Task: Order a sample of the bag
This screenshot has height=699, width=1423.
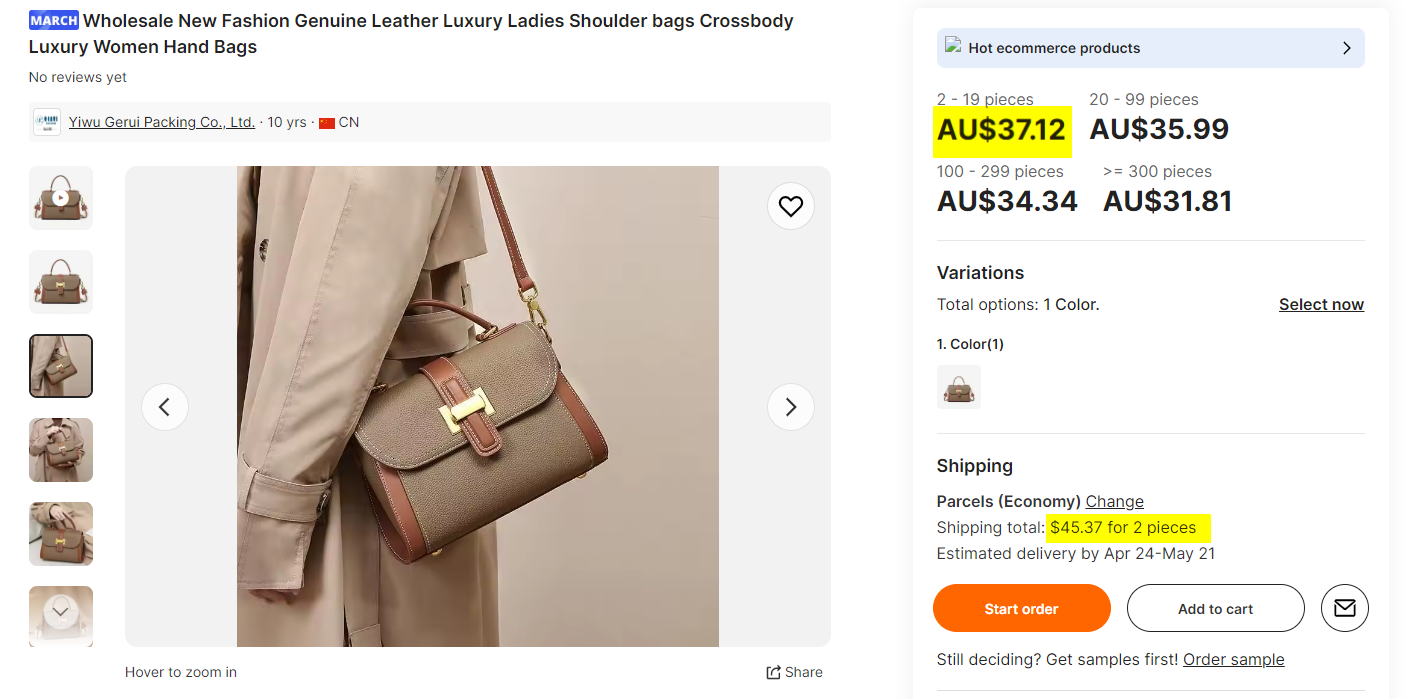Action: tap(1233, 659)
